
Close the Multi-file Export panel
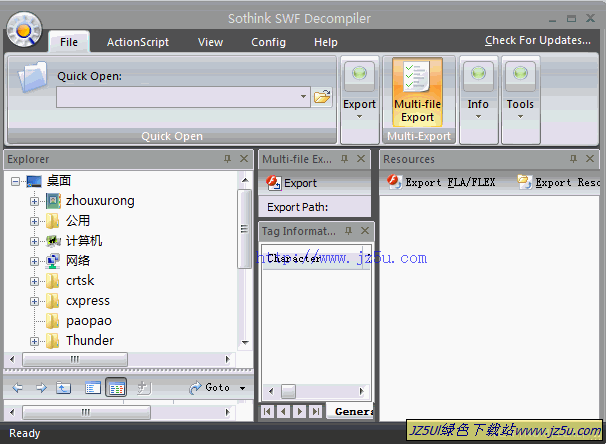click(x=361, y=159)
